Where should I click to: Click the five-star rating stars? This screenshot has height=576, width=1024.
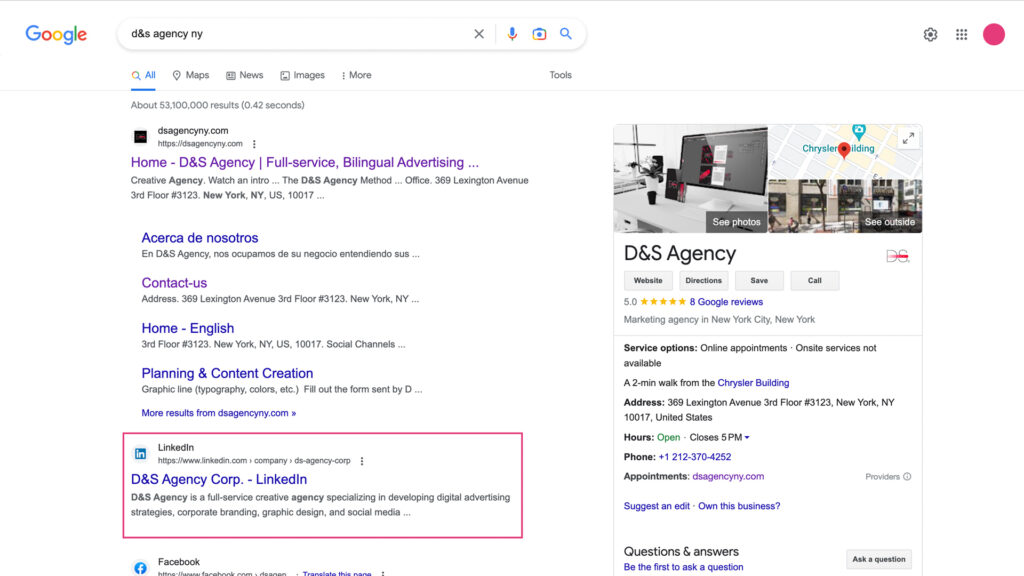click(663, 302)
